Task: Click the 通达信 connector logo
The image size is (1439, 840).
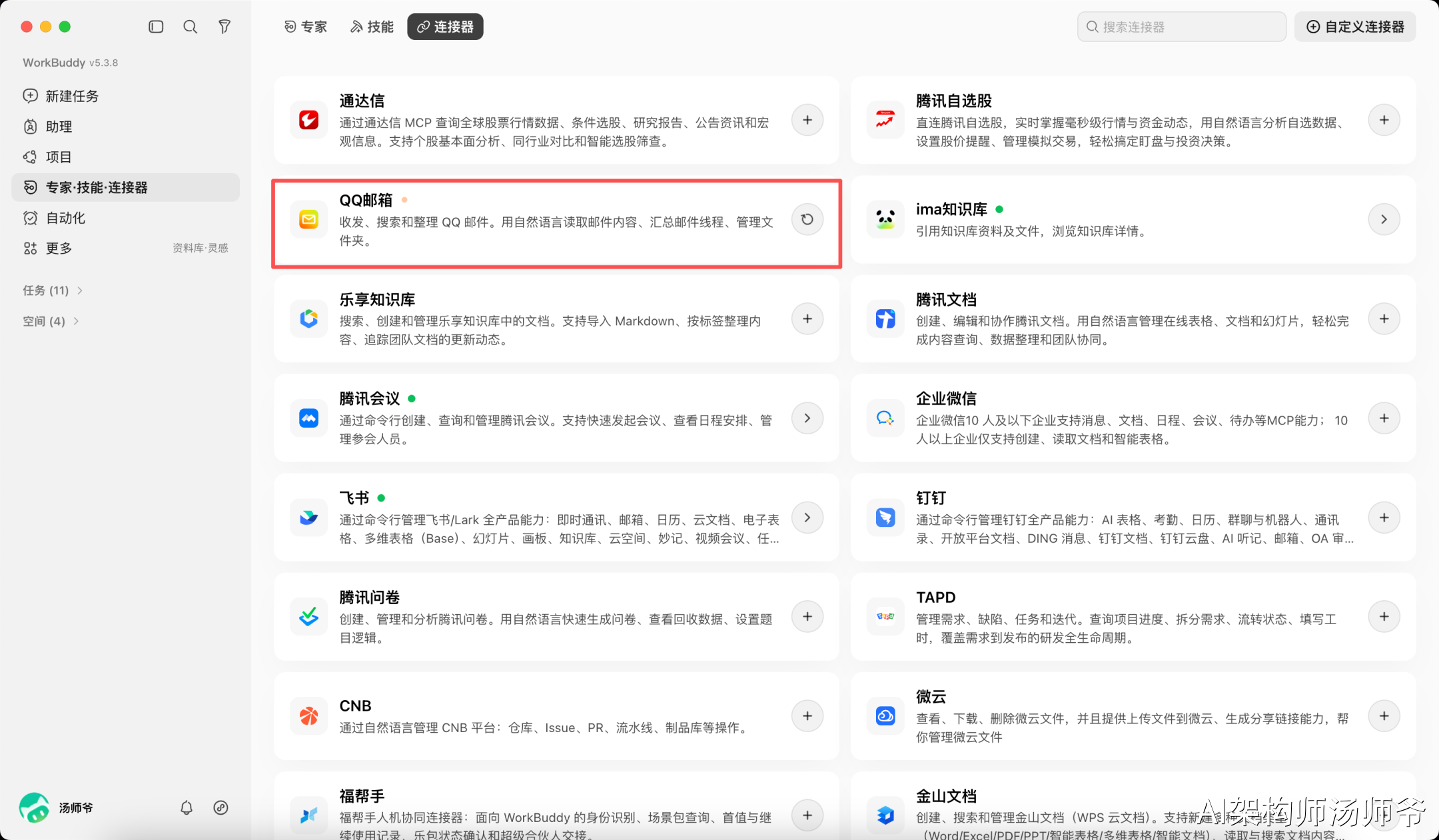Action: tap(308, 120)
